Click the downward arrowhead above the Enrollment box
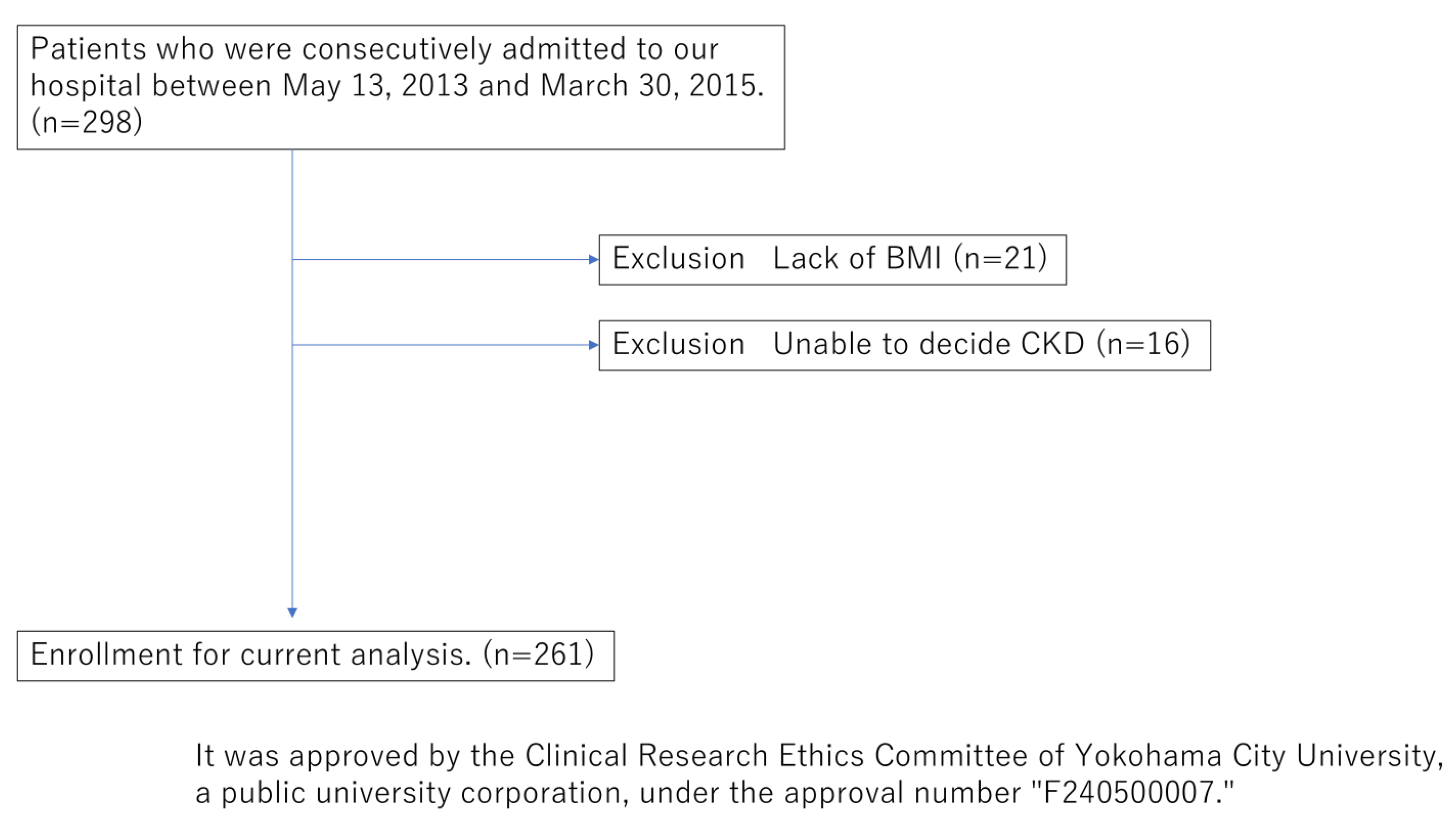This screenshot has width=1456, height=835. 292,613
